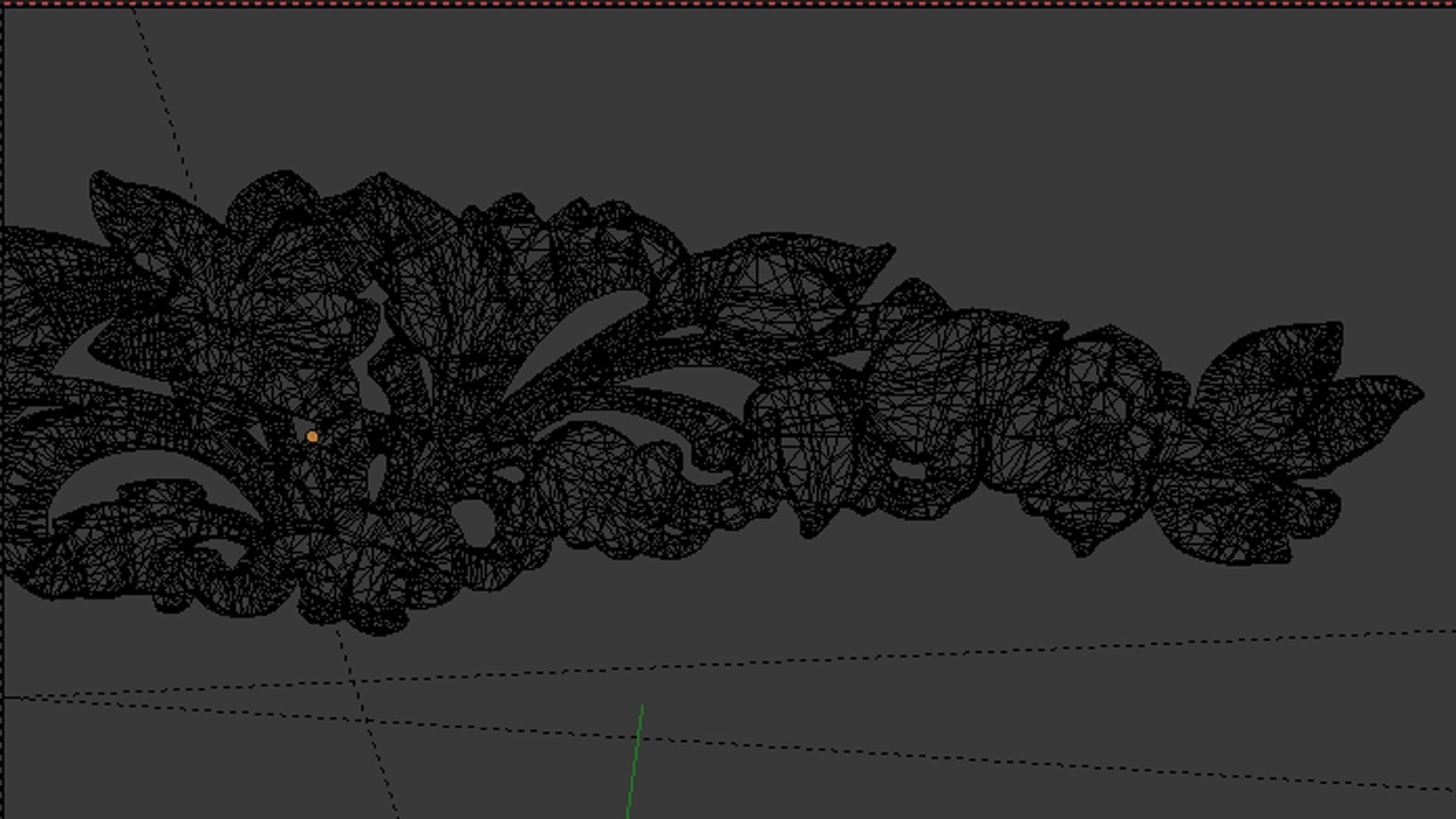Click the pointed leaf tip at far right
Screen dimensions: 1456x819
[1420, 394]
